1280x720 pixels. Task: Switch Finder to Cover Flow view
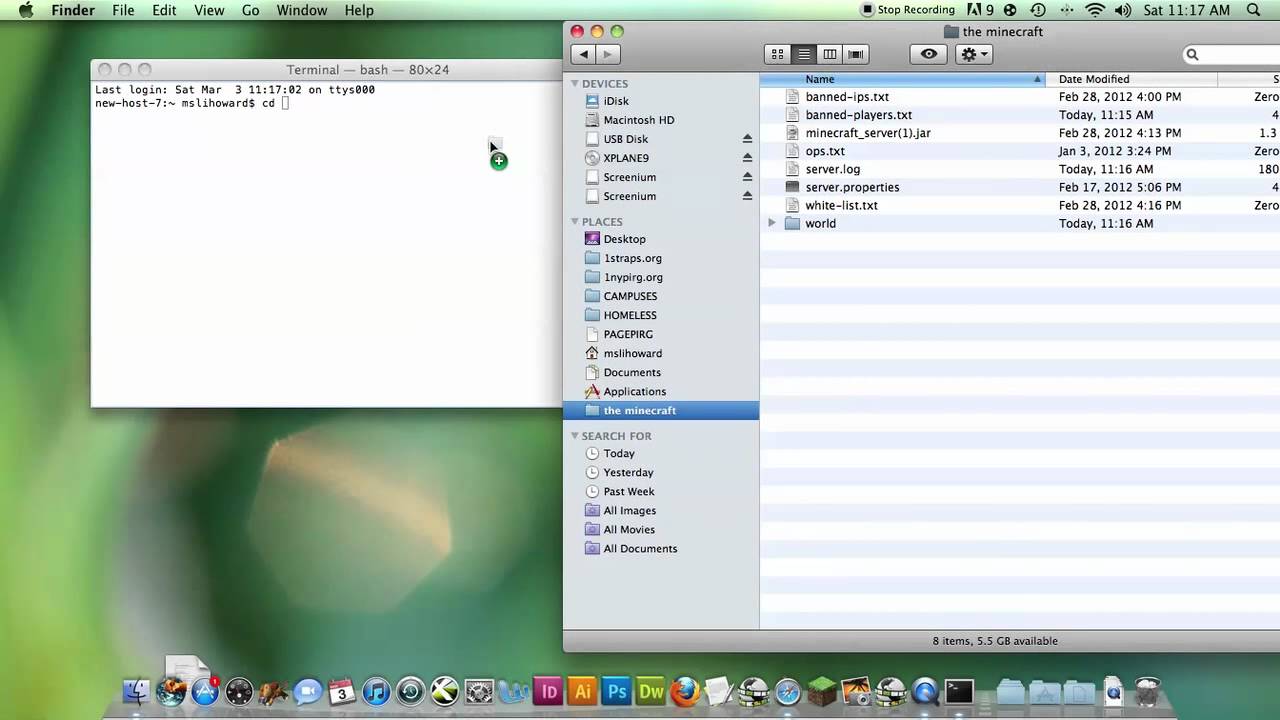(x=855, y=54)
